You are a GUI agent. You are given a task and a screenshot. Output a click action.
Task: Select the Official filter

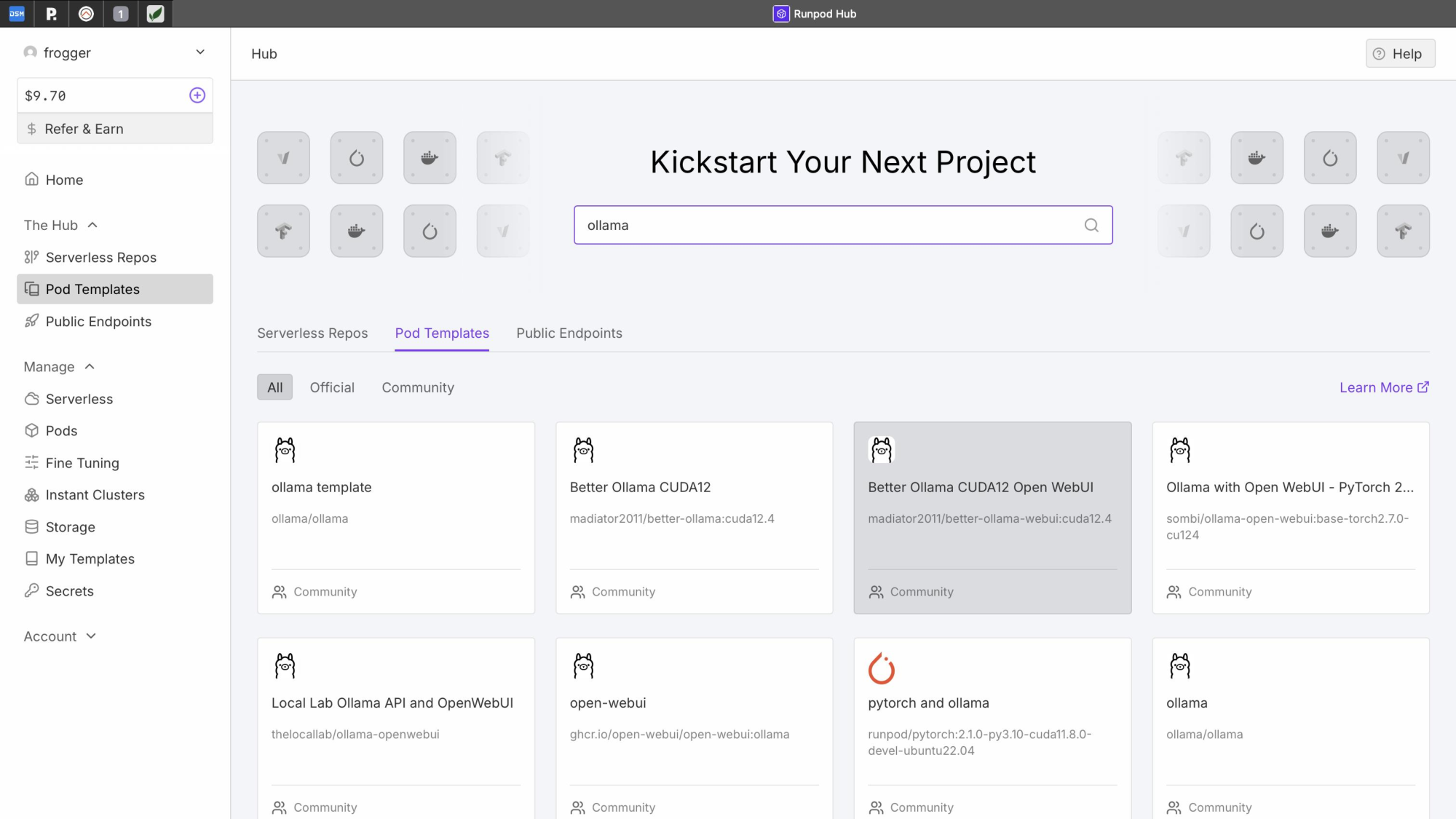coord(332,387)
